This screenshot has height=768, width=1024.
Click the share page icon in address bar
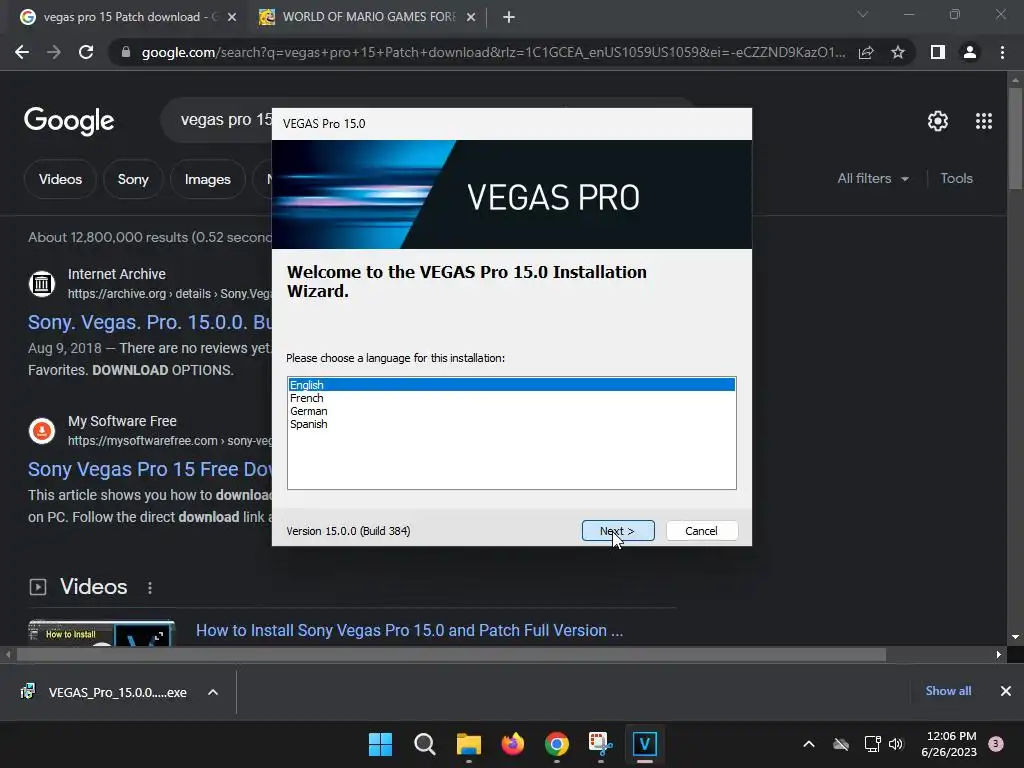point(866,52)
